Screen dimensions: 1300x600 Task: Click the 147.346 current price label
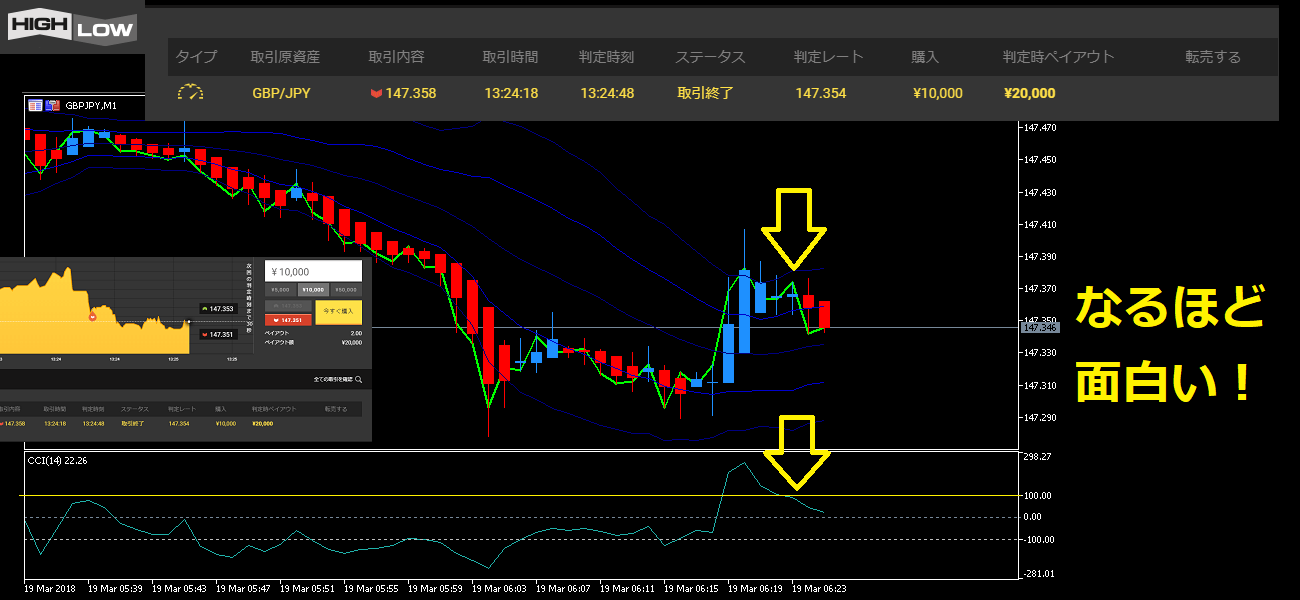[1039, 327]
